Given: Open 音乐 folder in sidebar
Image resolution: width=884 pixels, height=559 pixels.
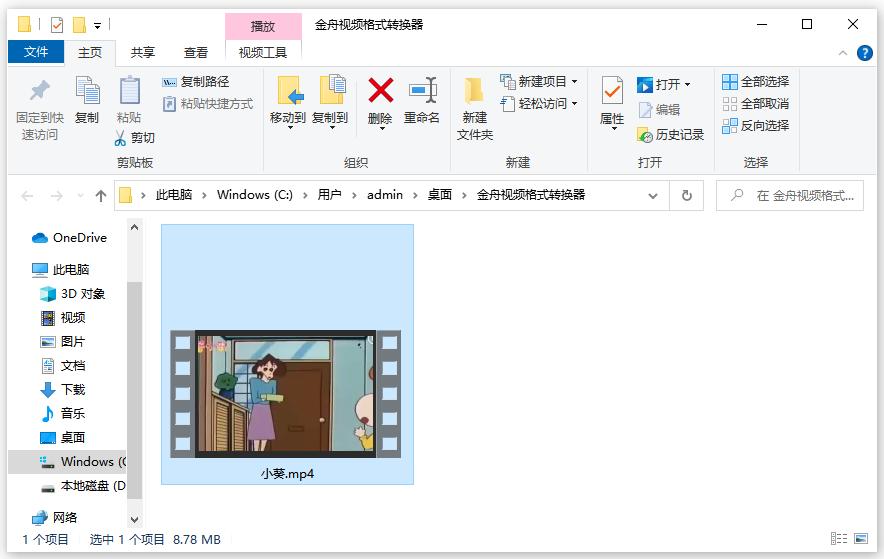Looking at the screenshot, I should pyautogui.click(x=63, y=414).
